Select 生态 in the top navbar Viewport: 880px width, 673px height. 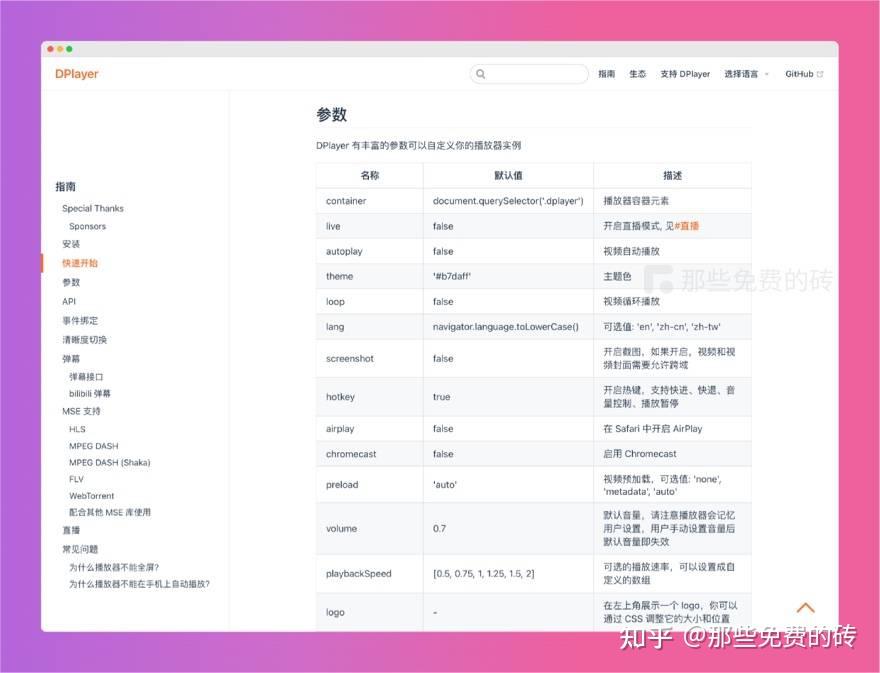[x=638, y=74]
